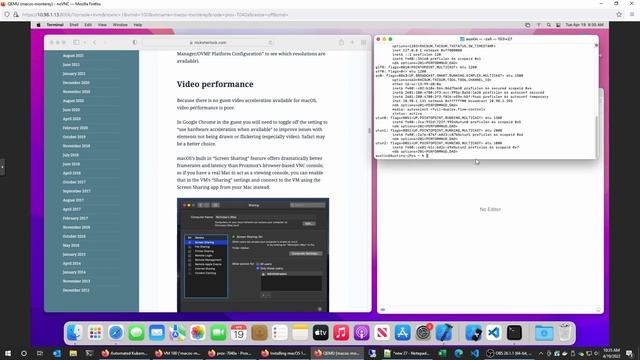Viewport: 640px width, 360px height.
Task: Expand noVNC control panel side handle
Action: click(x=2, y=167)
